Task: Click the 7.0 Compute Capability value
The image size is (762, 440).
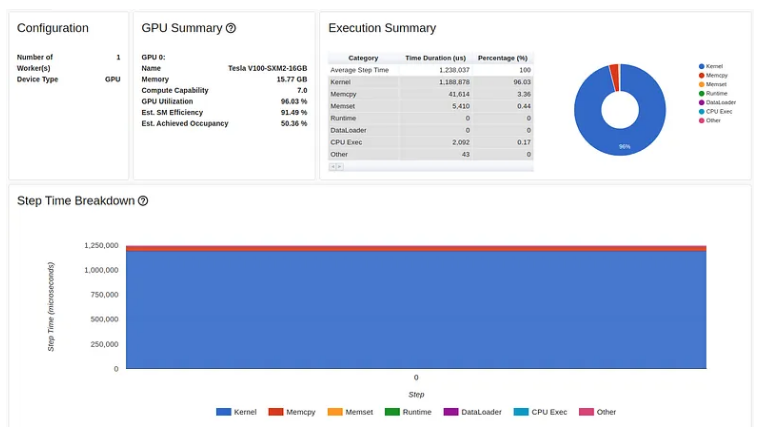Action: [x=302, y=90]
